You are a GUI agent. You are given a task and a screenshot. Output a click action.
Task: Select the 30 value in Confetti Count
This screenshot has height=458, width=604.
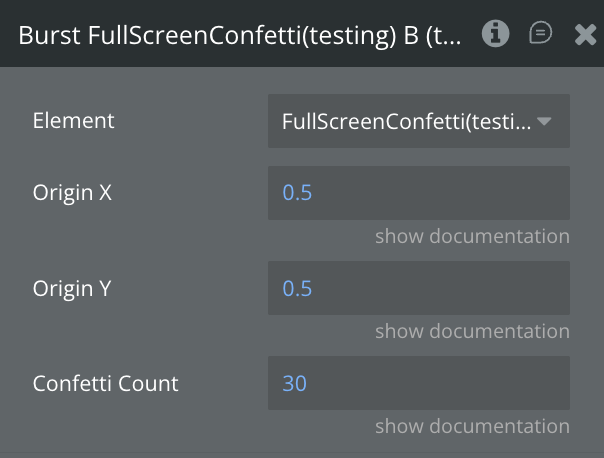(x=295, y=383)
